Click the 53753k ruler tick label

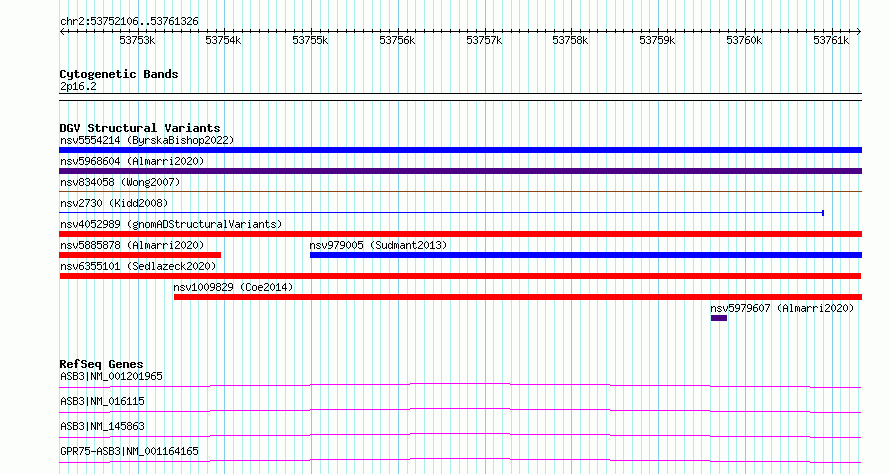(x=137, y=40)
